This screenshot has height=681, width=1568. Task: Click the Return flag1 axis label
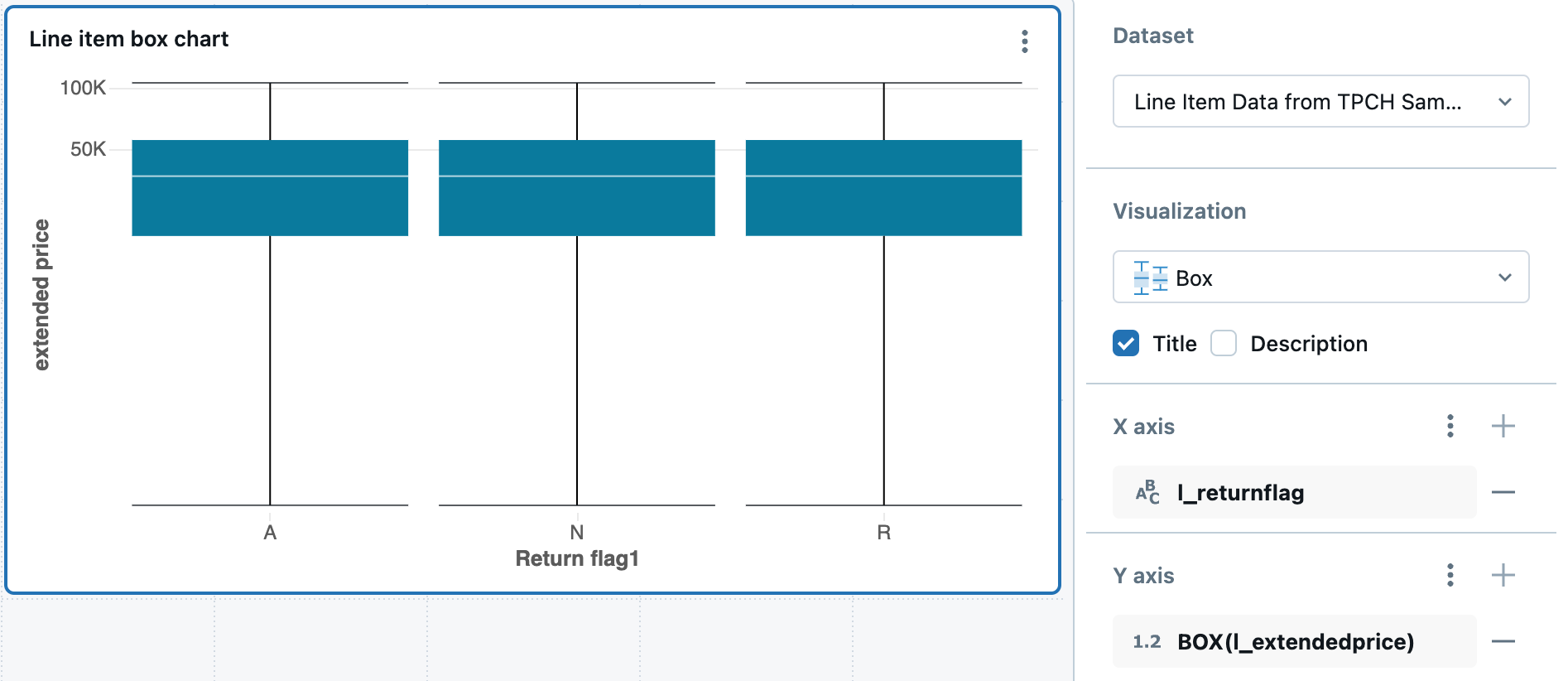[x=576, y=559]
